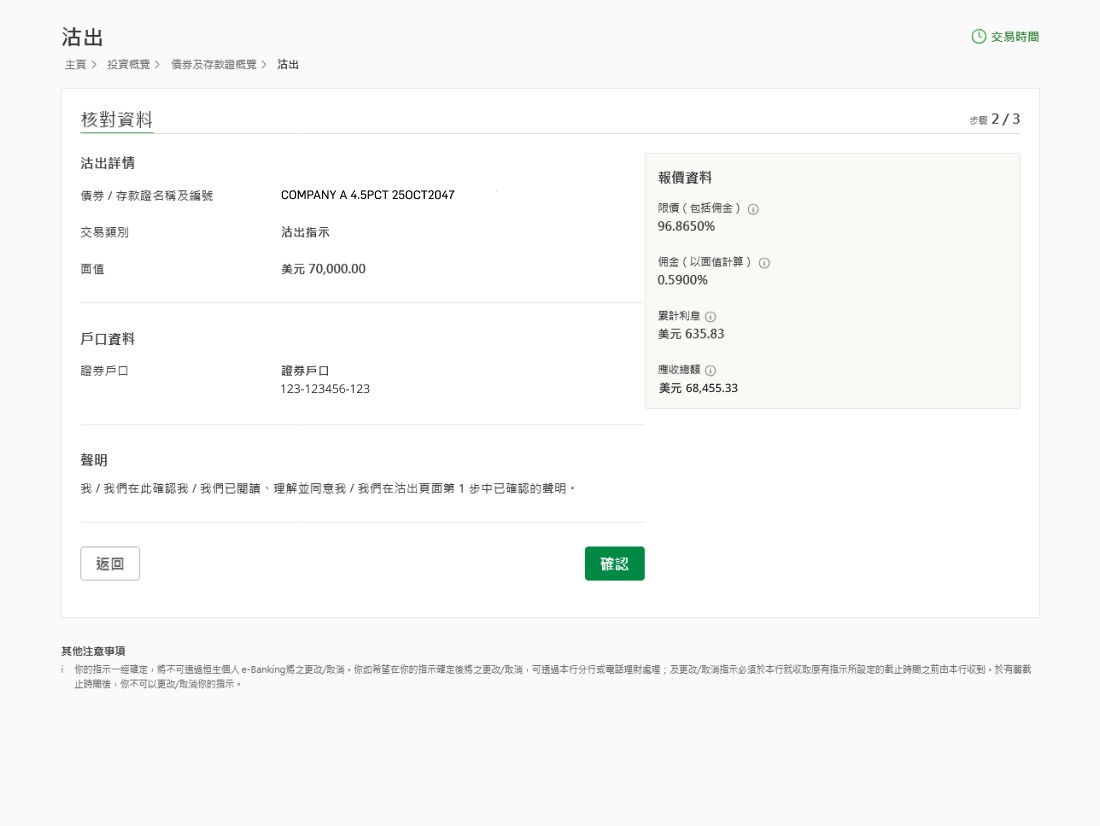Screen dimensions: 1100x826
Task: Click the 步驟 2 / 3 step indicator
Action: [x=994, y=119]
